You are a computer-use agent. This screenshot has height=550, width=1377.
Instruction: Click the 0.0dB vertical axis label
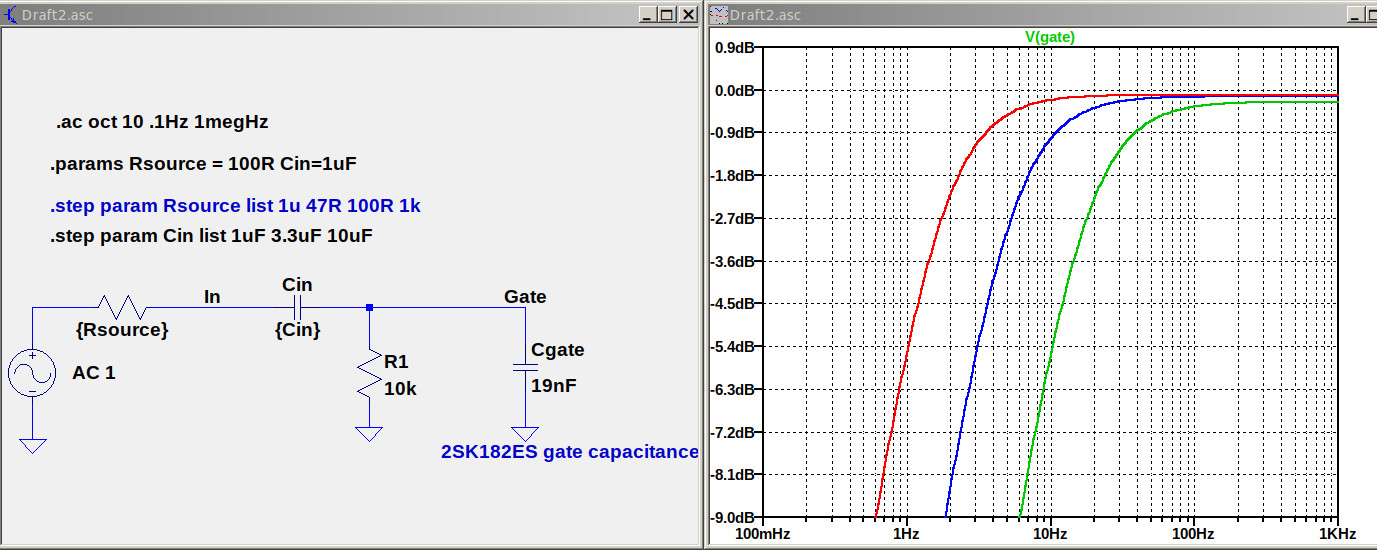pyautogui.click(x=733, y=90)
